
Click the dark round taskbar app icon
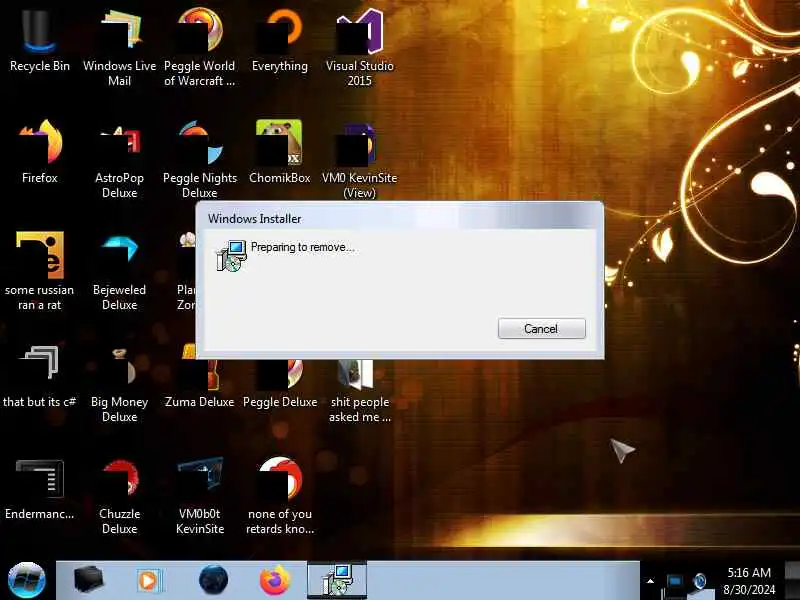coord(213,580)
